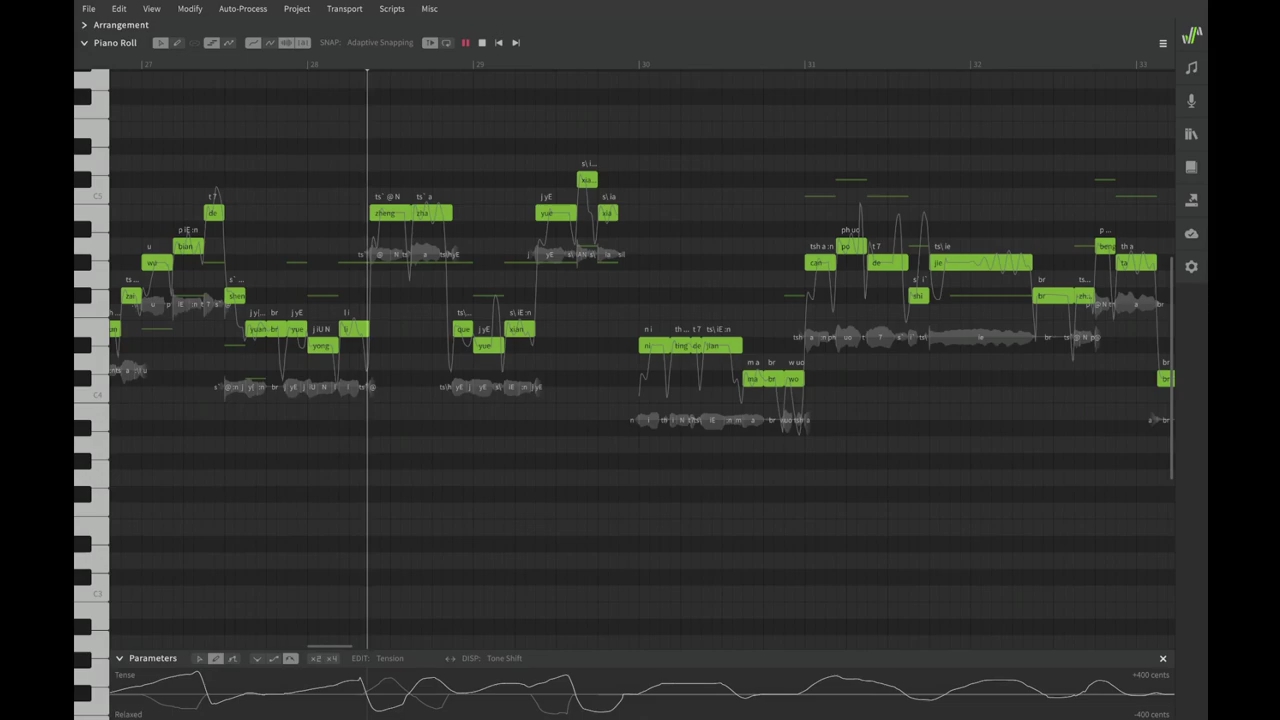1280x720 pixels.
Task: Set parameter vertical zoom to x4
Action: click(332, 658)
